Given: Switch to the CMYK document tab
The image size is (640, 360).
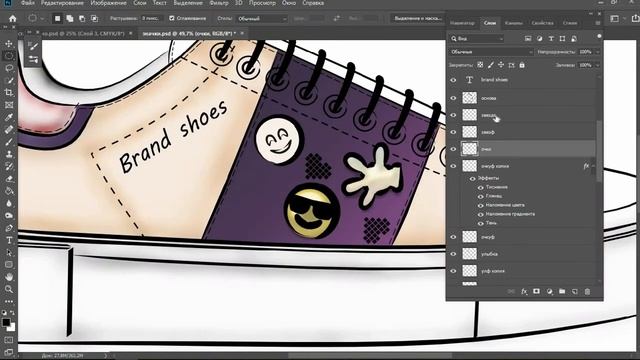Looking at the screenshot, I should [84, 33].
